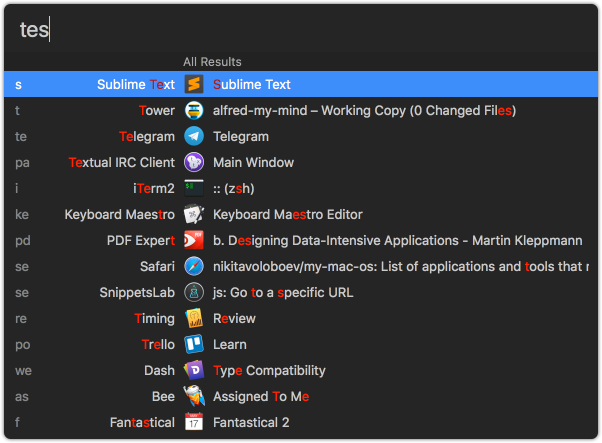
Task: Click the Sublime Text app icon
Action: 194,84
